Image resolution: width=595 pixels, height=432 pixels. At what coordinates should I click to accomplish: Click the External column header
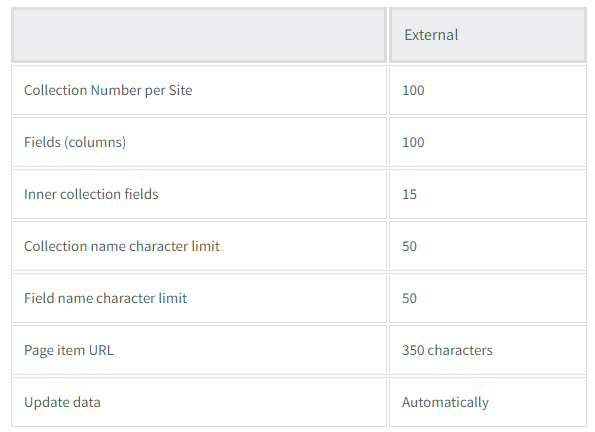click(488, 35)
